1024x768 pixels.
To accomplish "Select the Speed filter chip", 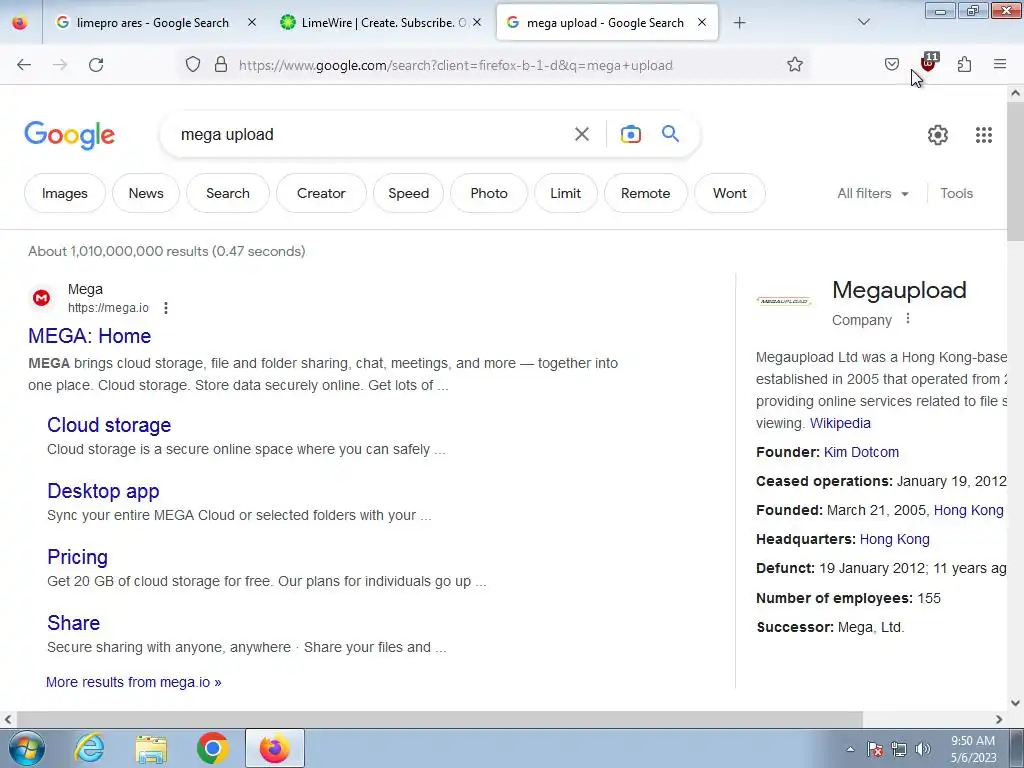I will tap(408, 193).
